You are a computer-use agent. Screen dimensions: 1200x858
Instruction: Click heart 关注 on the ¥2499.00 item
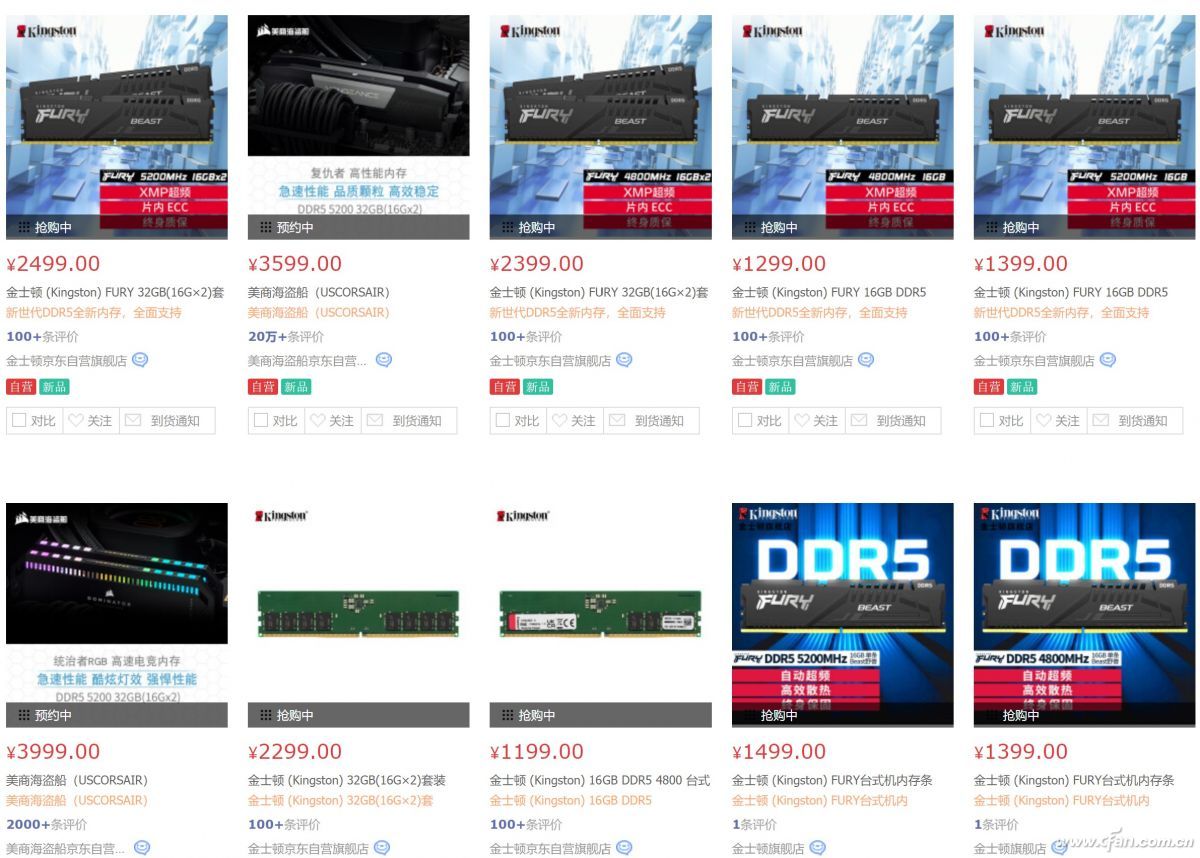click(x=90, y=421)
